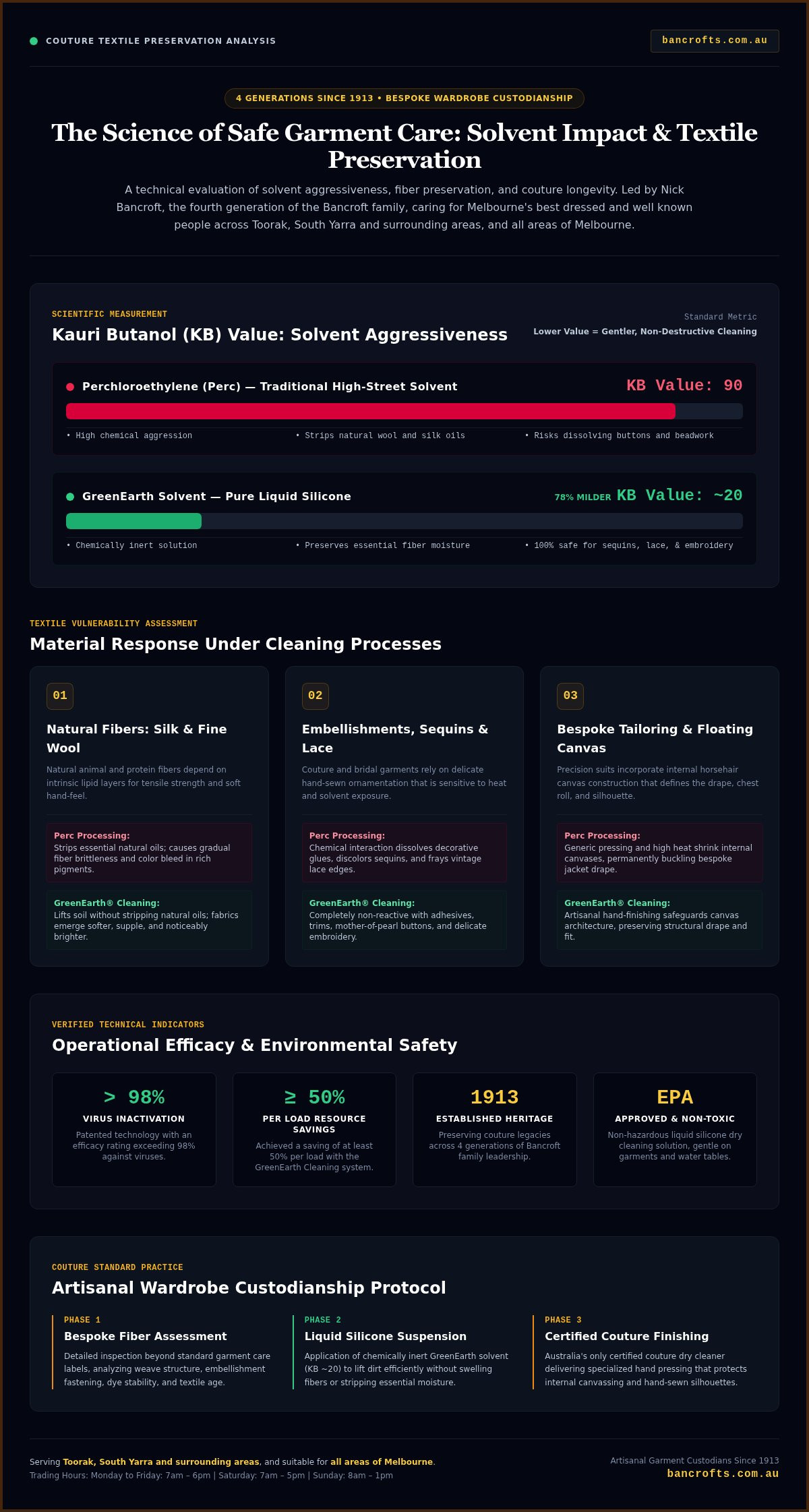Click the green status dot beside Couture Textile Preservation Analysis

pos(34,41)
